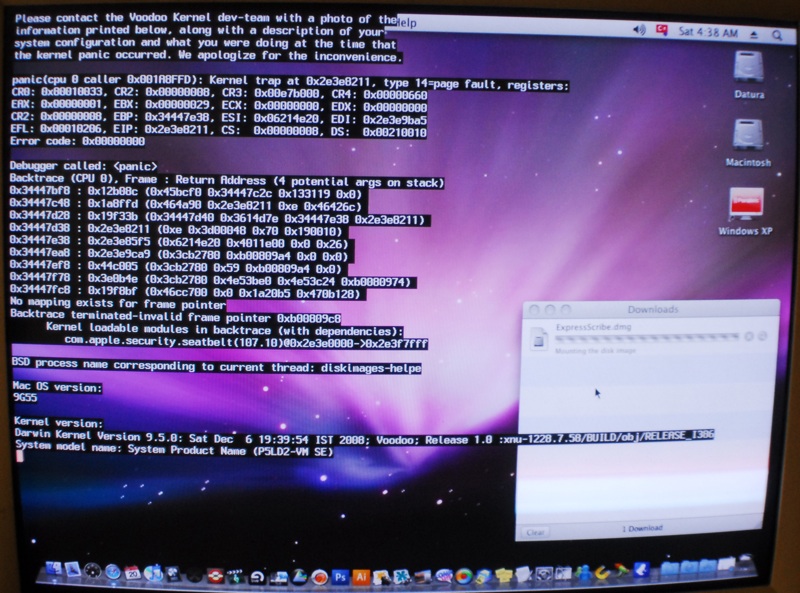The width and height of the screenshot is (800, 593).
Task: Click the "Debugger called: <panic>" line
Action: pyautogui.click(x=84, y=166)
